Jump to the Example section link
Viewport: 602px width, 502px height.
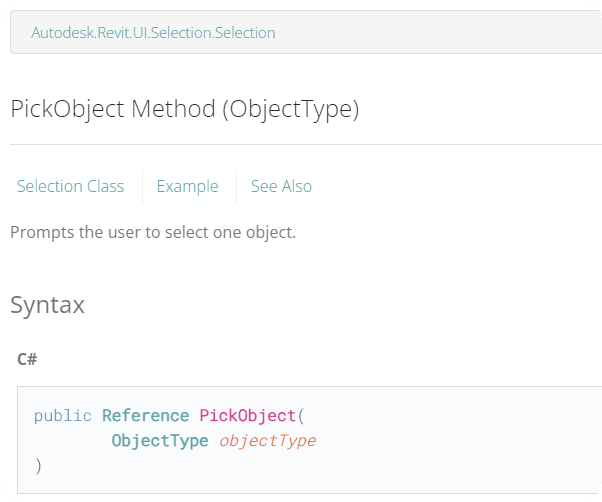tap(187, 186)
